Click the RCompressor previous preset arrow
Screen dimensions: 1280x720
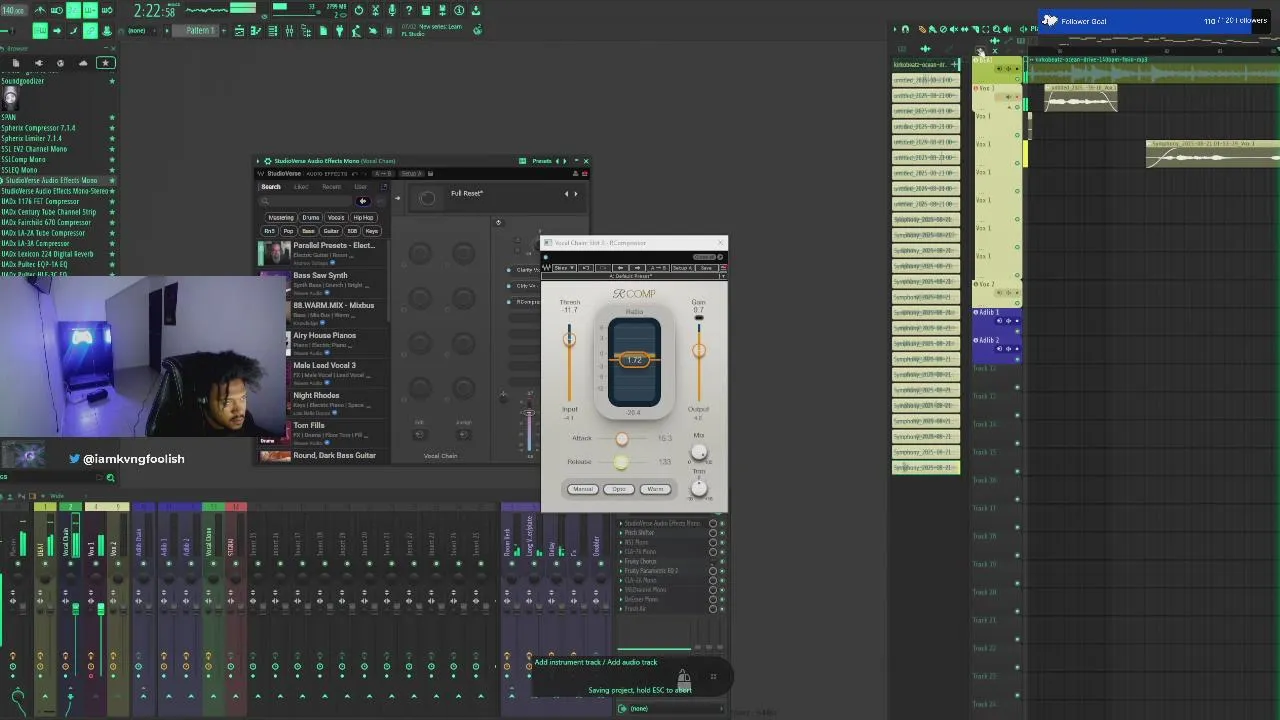620,268
